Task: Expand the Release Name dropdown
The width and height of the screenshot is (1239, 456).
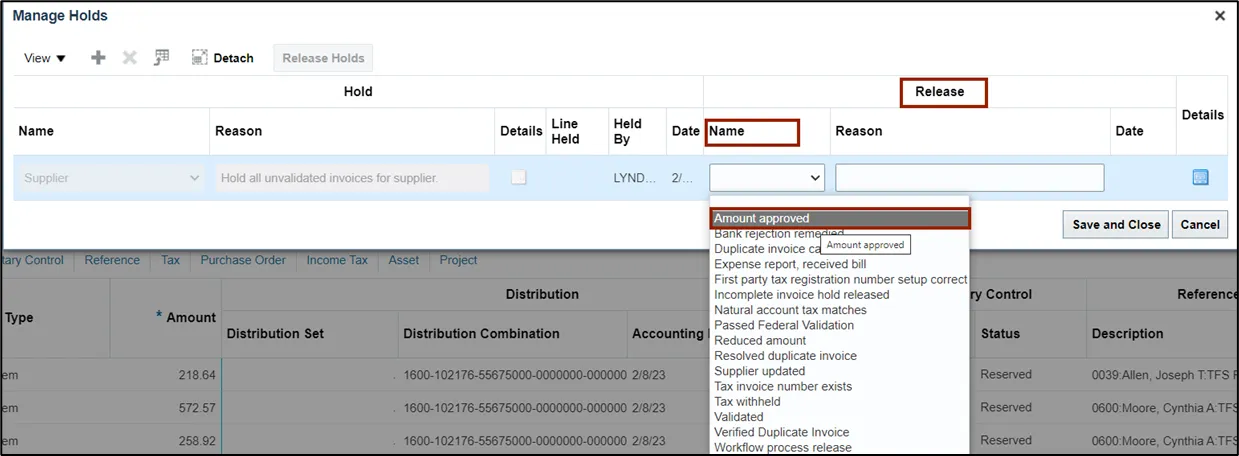Action: point(767,178)
